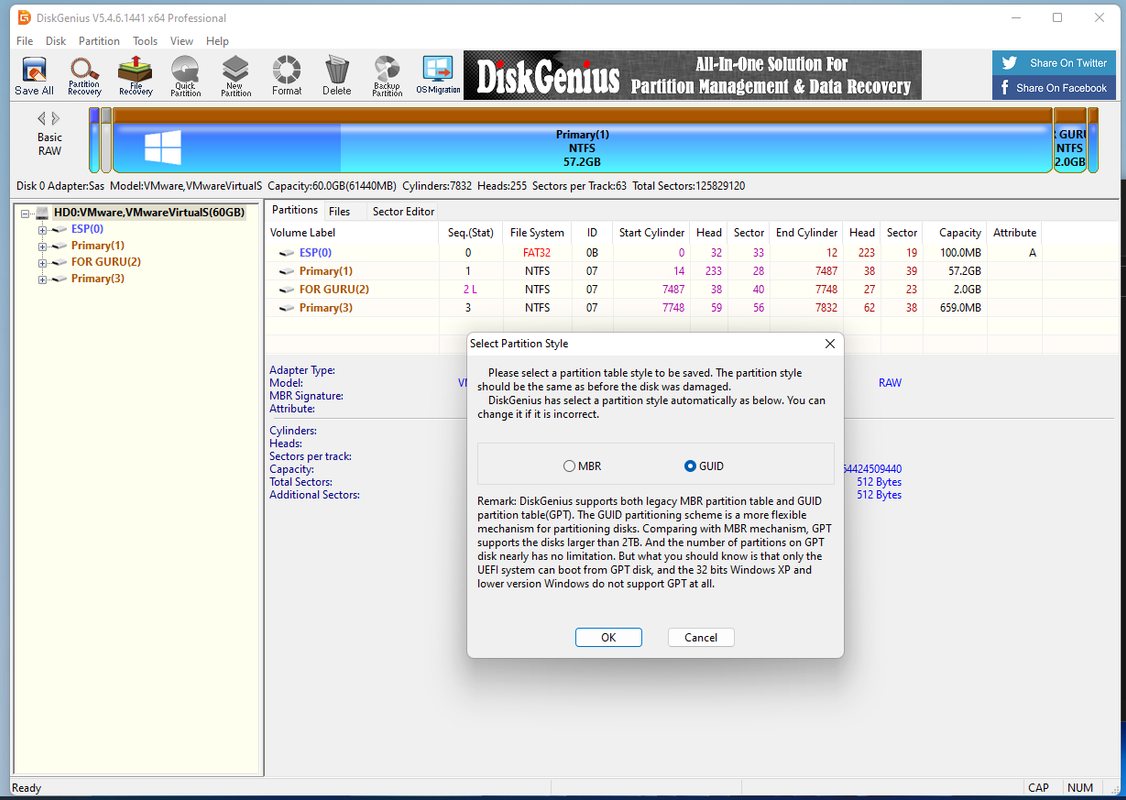Expand the ESP(0) tree node
1126x800 pixels.
tap(42, 230)
